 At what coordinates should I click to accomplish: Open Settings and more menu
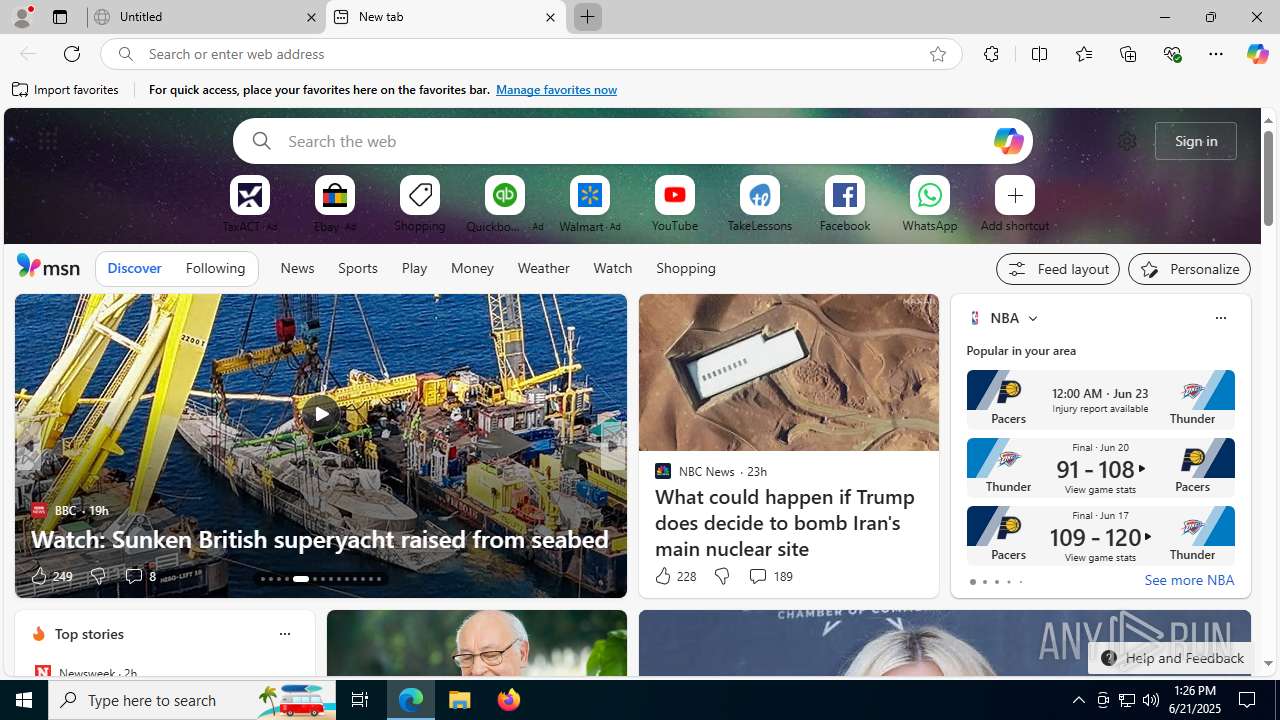(x=1216, y=54)
